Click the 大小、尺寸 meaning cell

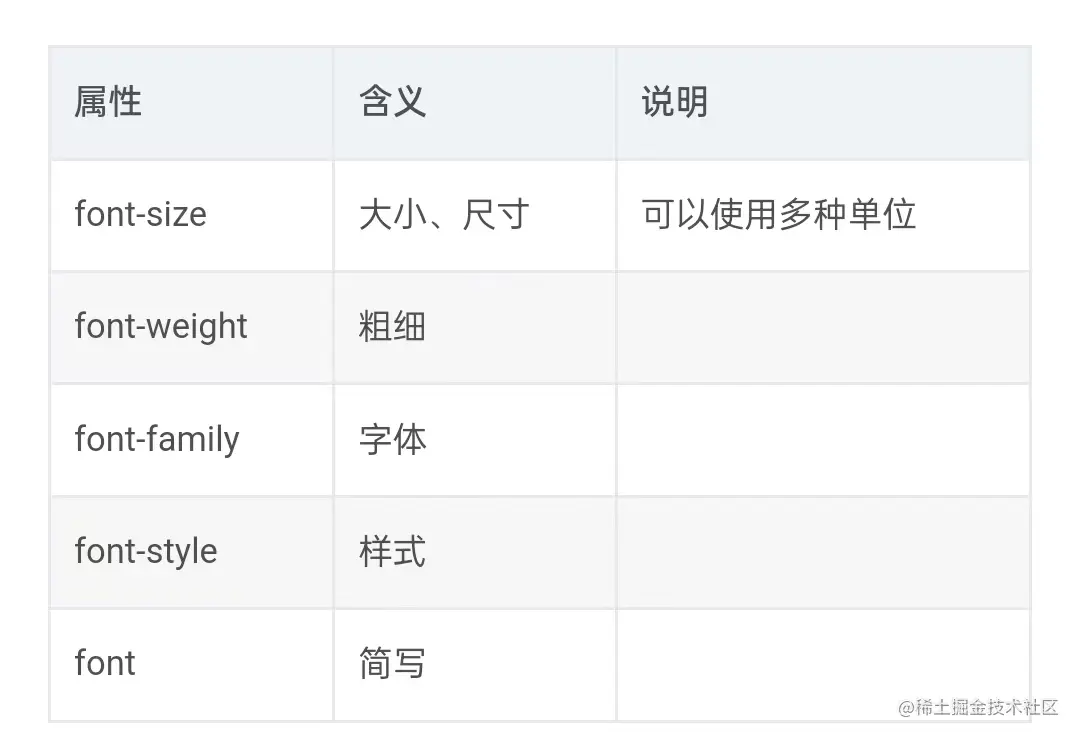(x=475, y=216)
